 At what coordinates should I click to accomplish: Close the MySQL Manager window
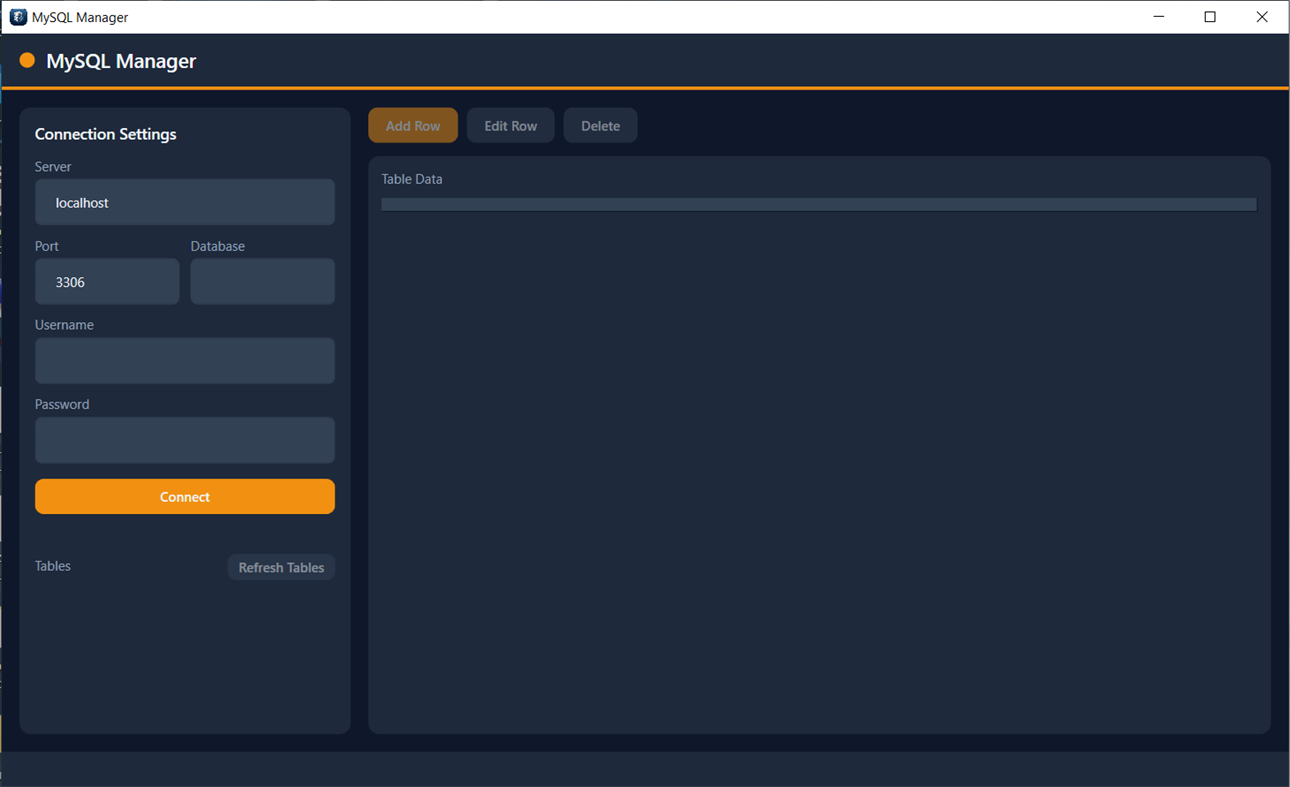point(1262,17)
